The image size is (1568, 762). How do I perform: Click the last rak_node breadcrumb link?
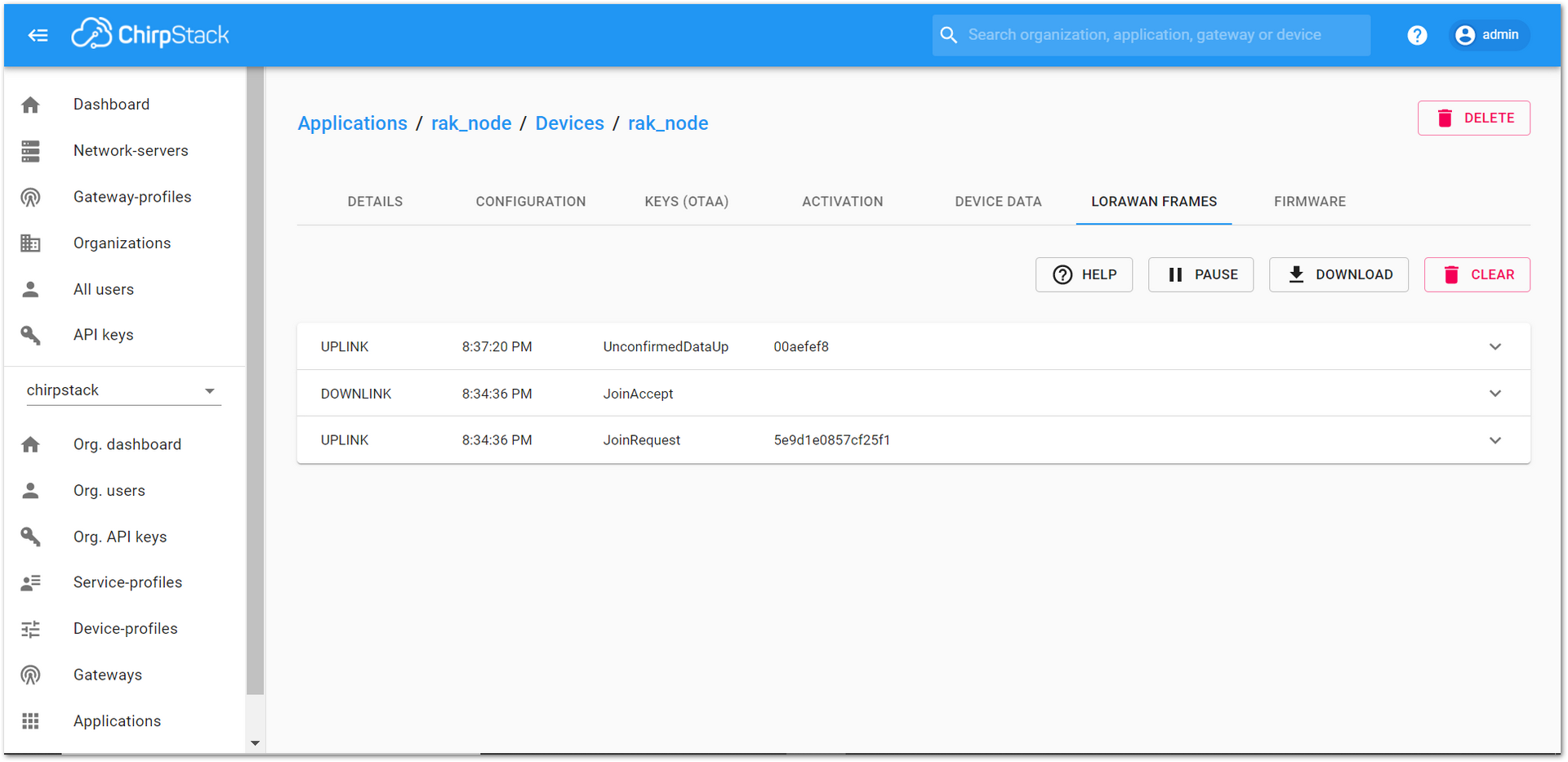pyautogui.click(x=668, y=123)
